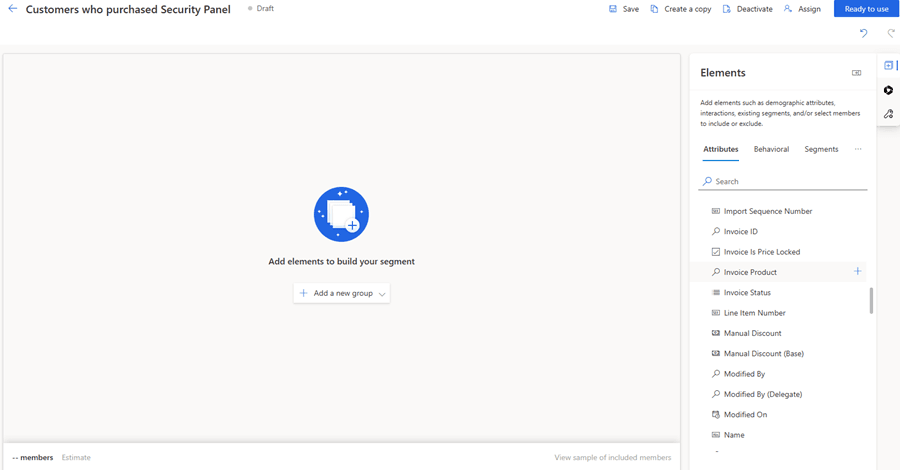Open more tabs ellipsis menu

857,149
